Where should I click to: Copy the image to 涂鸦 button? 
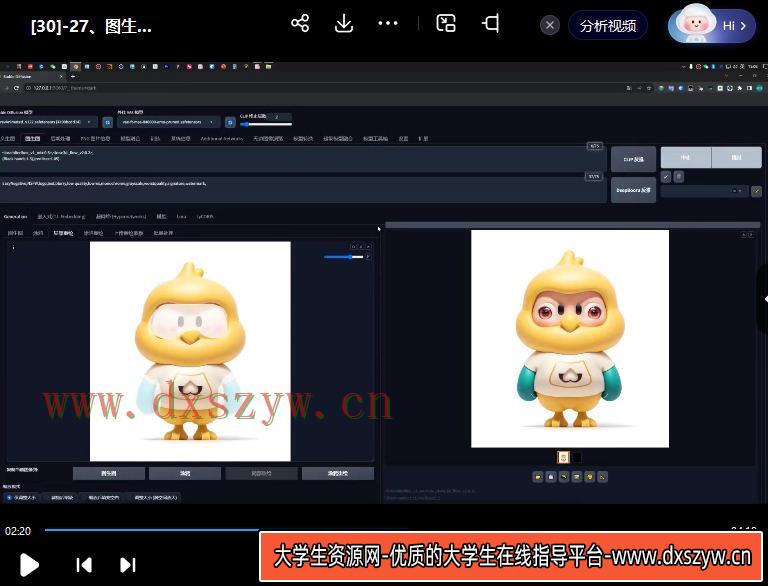[185, 473]
